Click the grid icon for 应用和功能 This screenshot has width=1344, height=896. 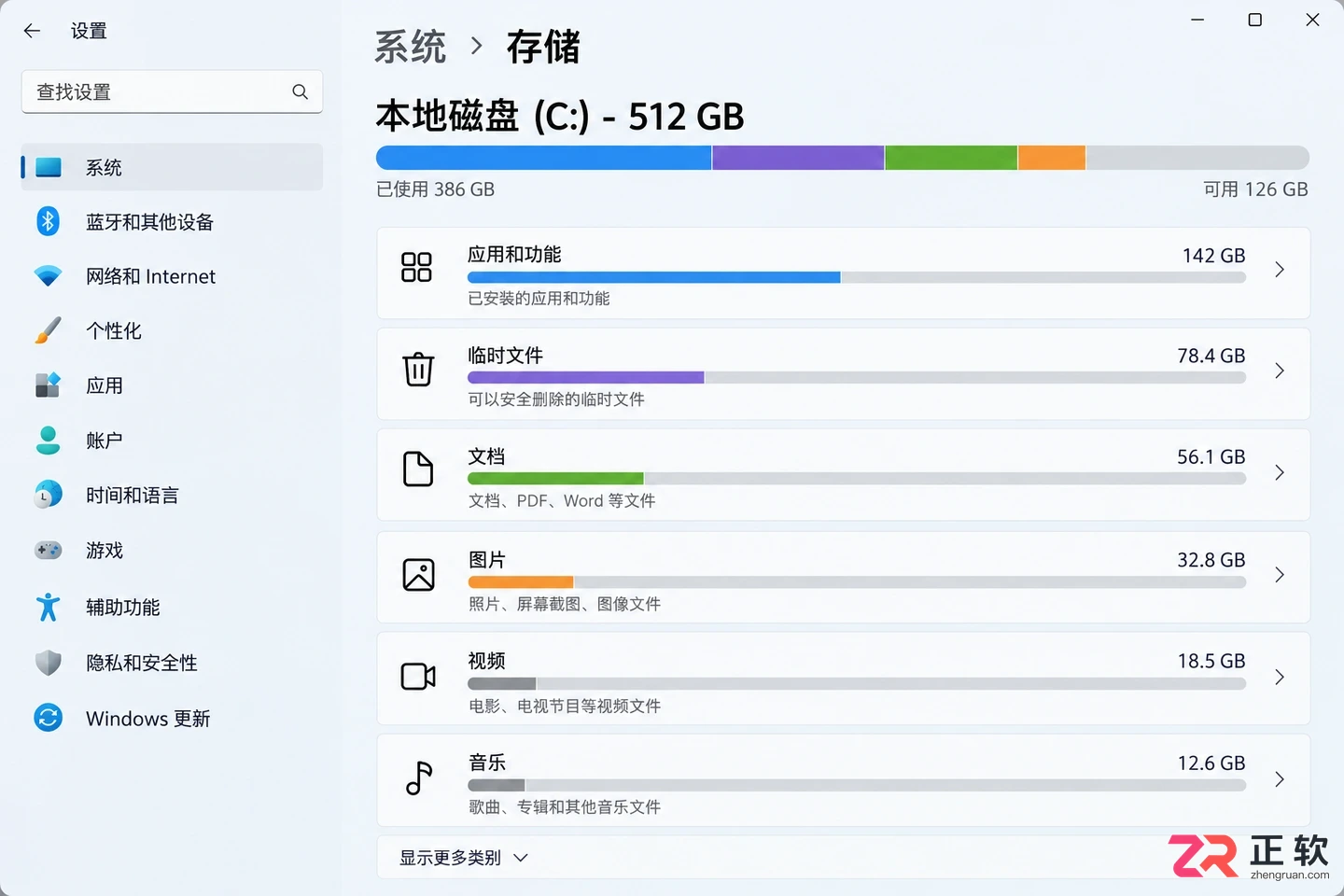pyautogui.click(x=416, y=267)
